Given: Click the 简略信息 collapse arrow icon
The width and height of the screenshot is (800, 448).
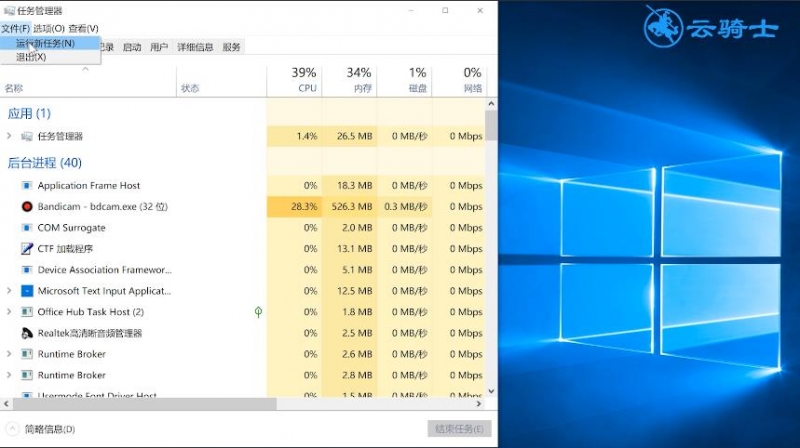Looking at the screenshot, I should click(x=13, y=429).
